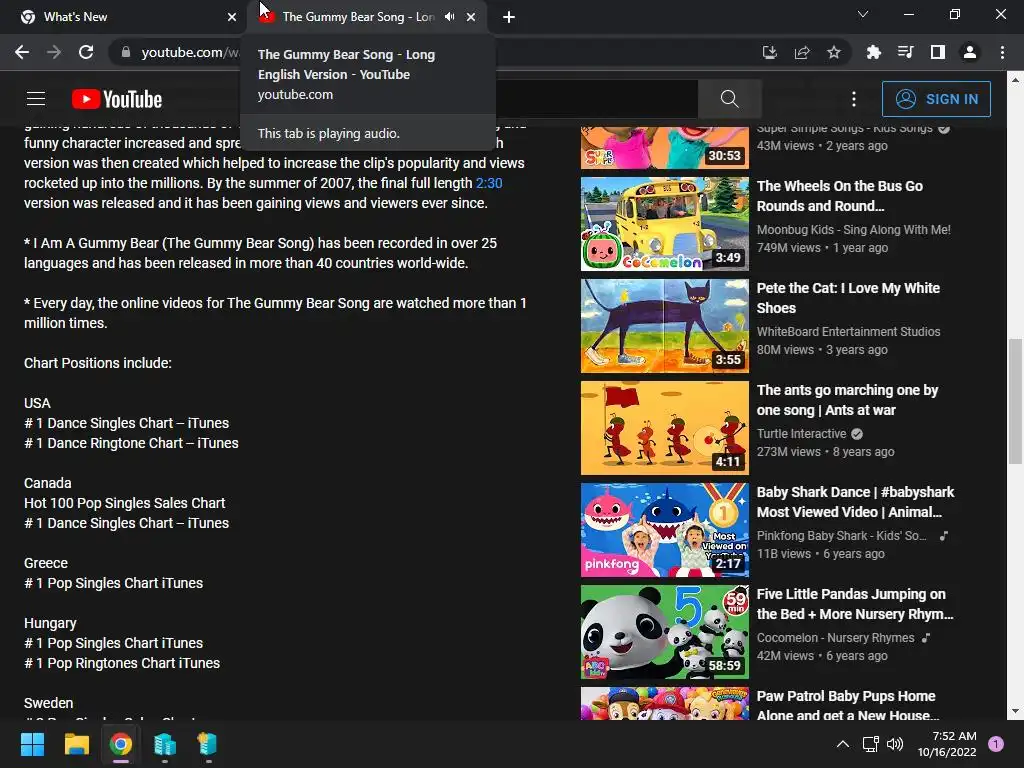Open File Explorer from taskbar
1024x768 pixels.
[76, 744]
